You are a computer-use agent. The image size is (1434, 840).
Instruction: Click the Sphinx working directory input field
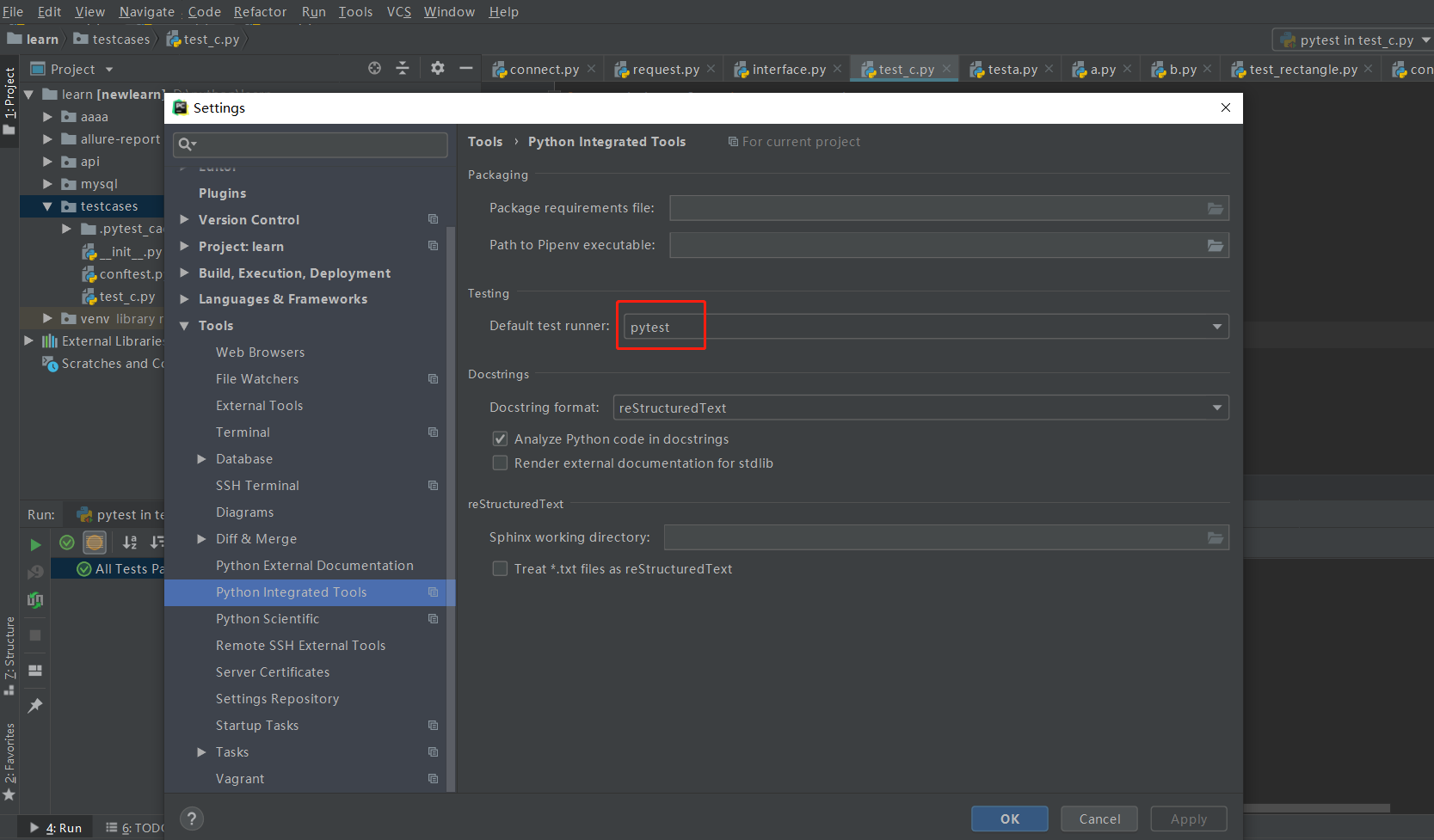click(946, 537)
